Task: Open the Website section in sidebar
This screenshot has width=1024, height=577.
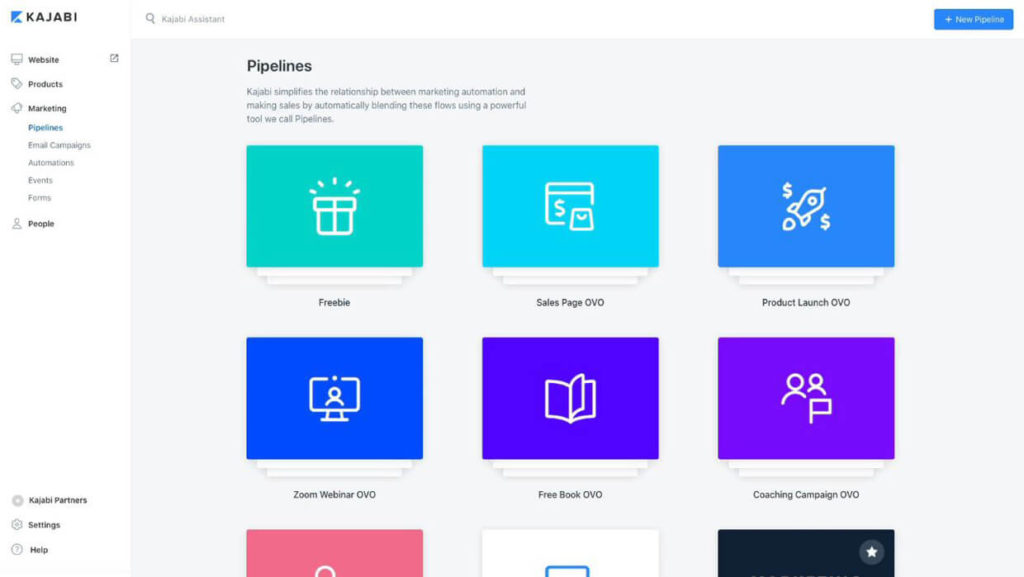Action: click(x=43, y=59)
